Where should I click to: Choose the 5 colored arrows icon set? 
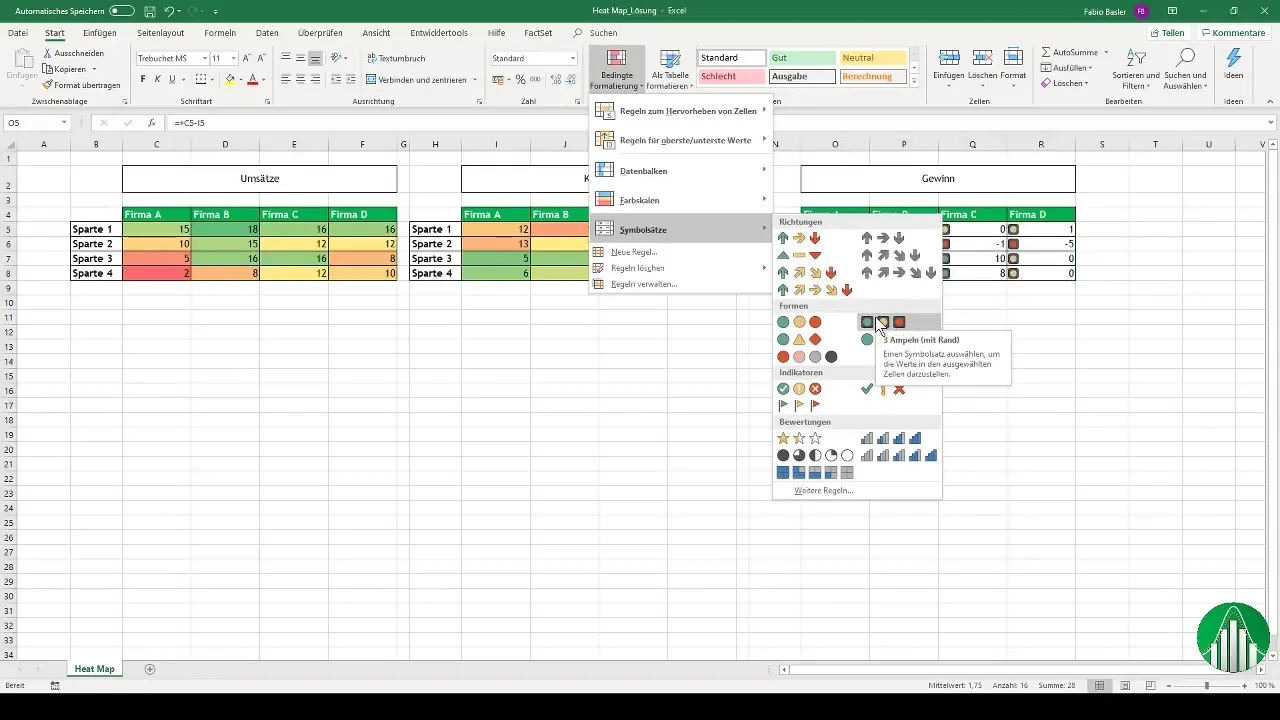(815, 290)
